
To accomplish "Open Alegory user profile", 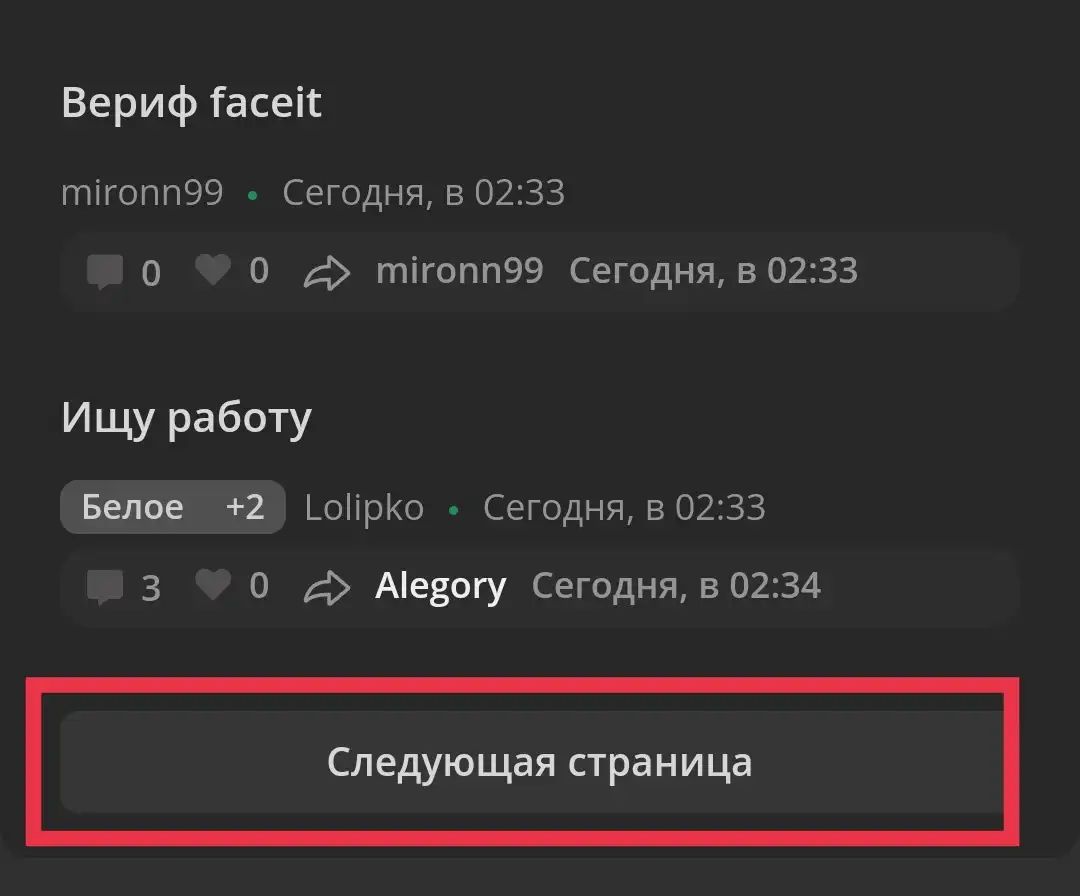I will 441,586.
